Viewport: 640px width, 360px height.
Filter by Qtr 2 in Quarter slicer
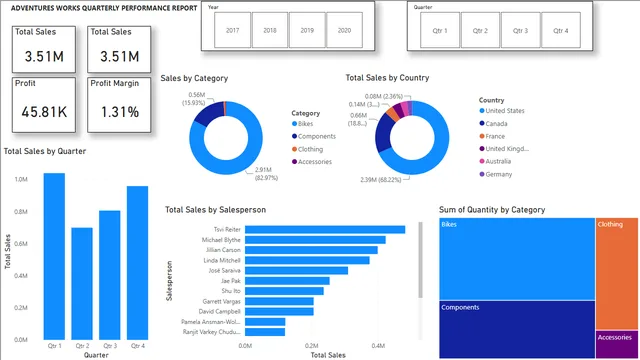click(x=480, y=30)
